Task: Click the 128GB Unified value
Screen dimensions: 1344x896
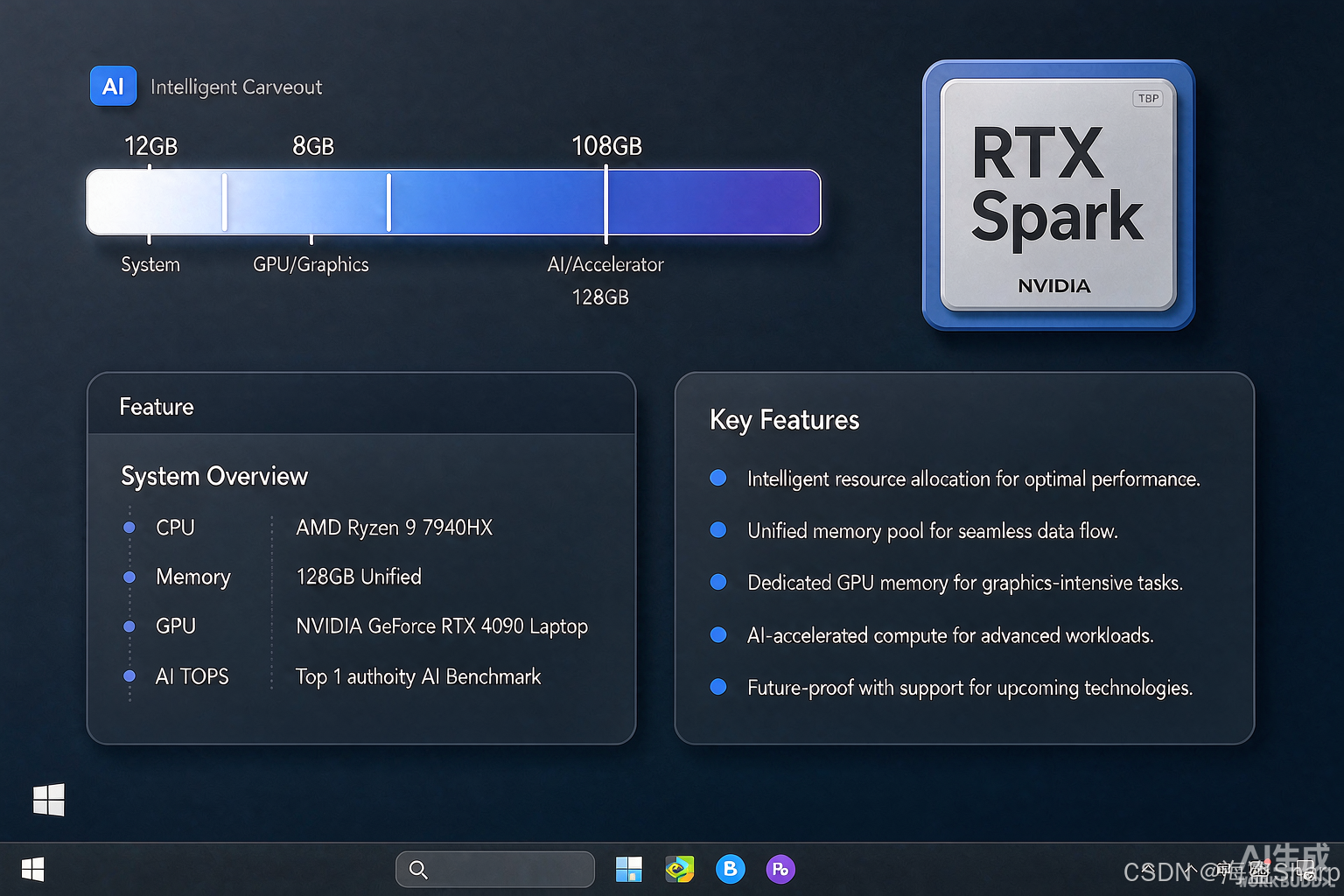Action: pos(359,577)
